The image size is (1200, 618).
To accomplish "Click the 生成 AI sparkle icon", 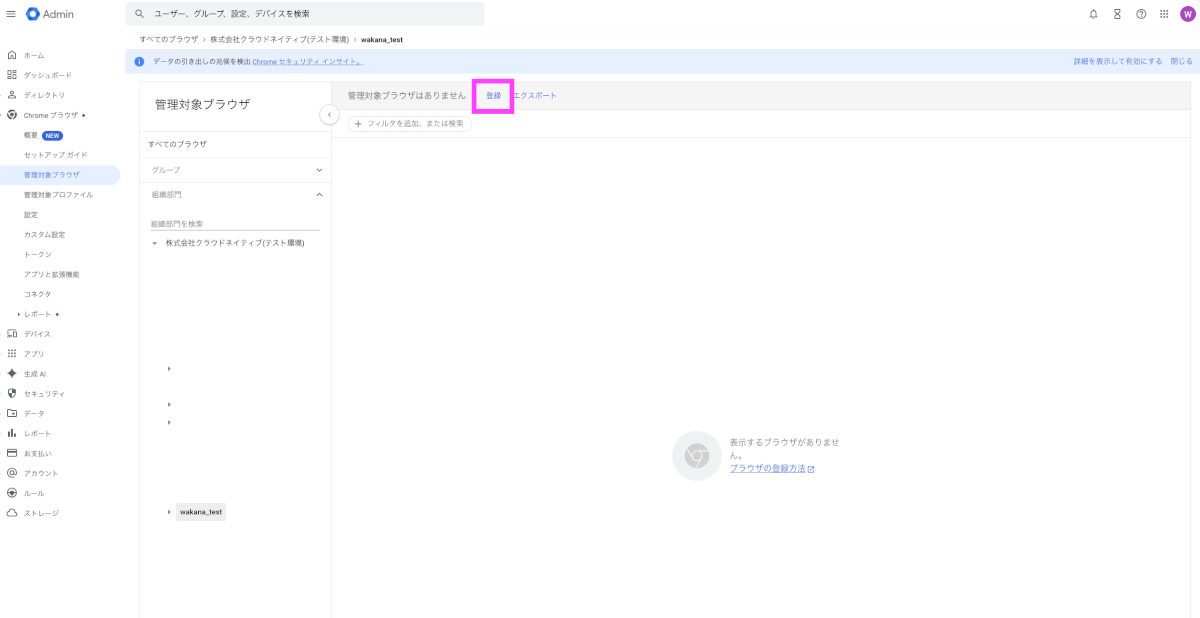I will [x=12, y=374].
